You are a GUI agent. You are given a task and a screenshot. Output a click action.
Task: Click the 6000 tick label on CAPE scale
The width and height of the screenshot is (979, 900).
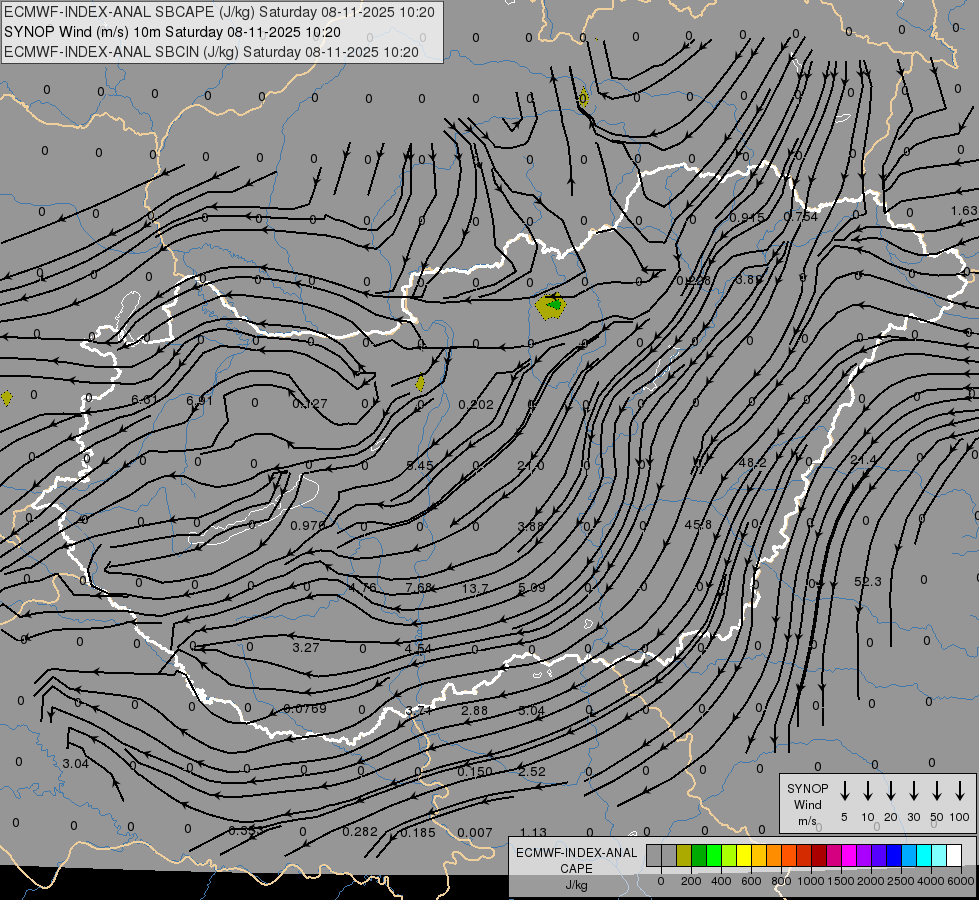click(x=960, y=881)
